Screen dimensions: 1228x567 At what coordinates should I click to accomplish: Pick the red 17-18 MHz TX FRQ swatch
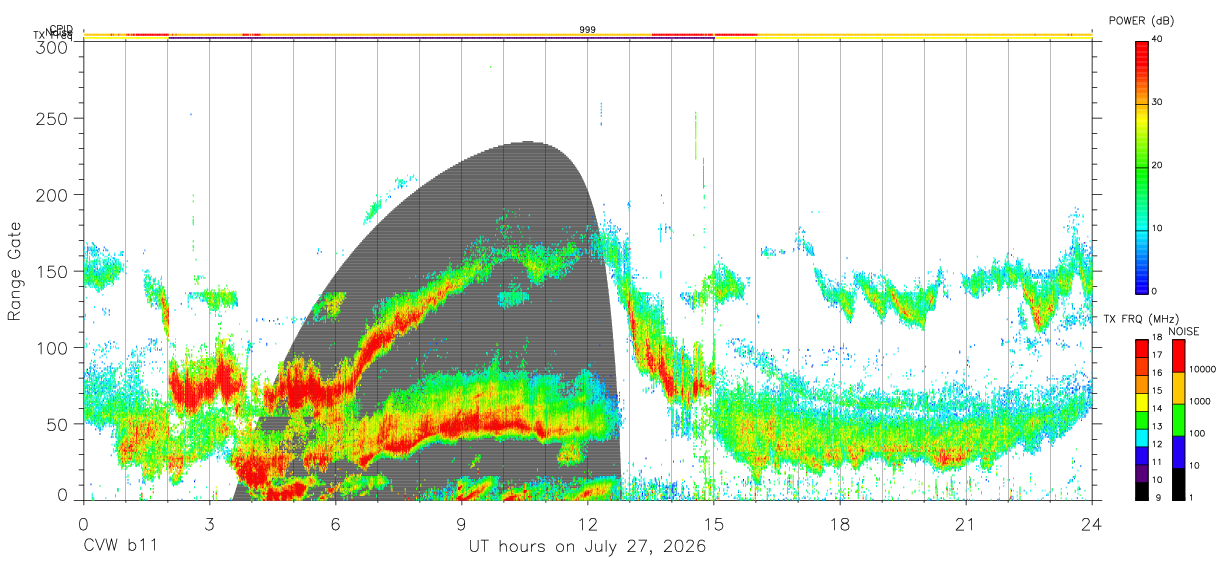coord(1141,348)
